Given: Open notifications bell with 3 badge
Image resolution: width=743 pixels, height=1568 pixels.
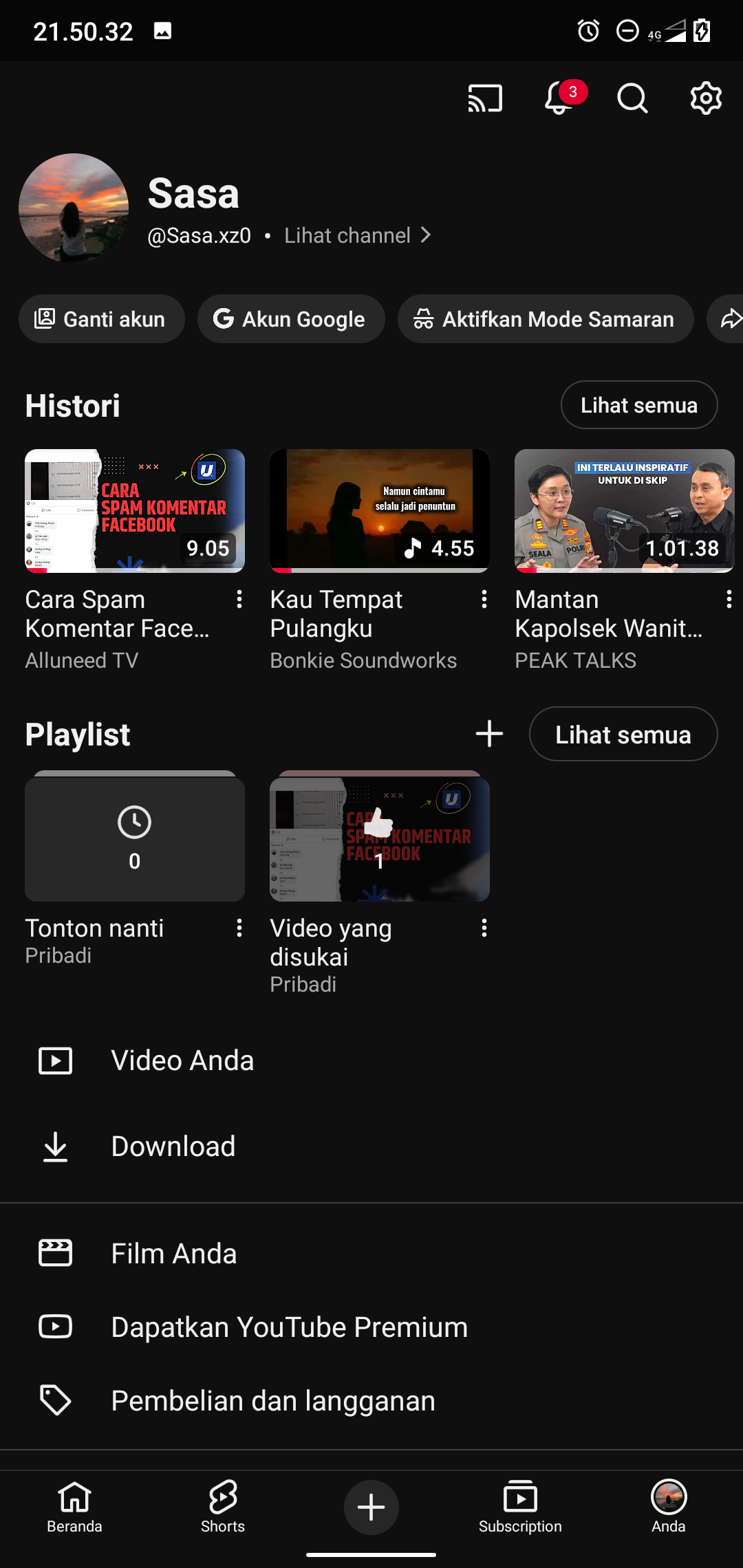Looking at the screenshot, I should coord(560,98).
